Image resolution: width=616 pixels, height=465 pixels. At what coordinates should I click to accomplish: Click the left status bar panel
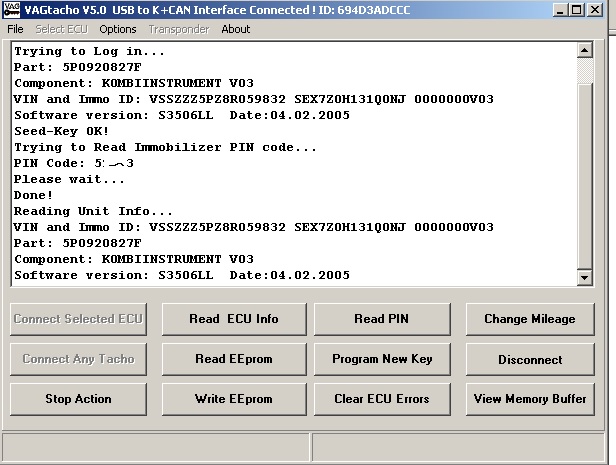[x=156, y=447]
